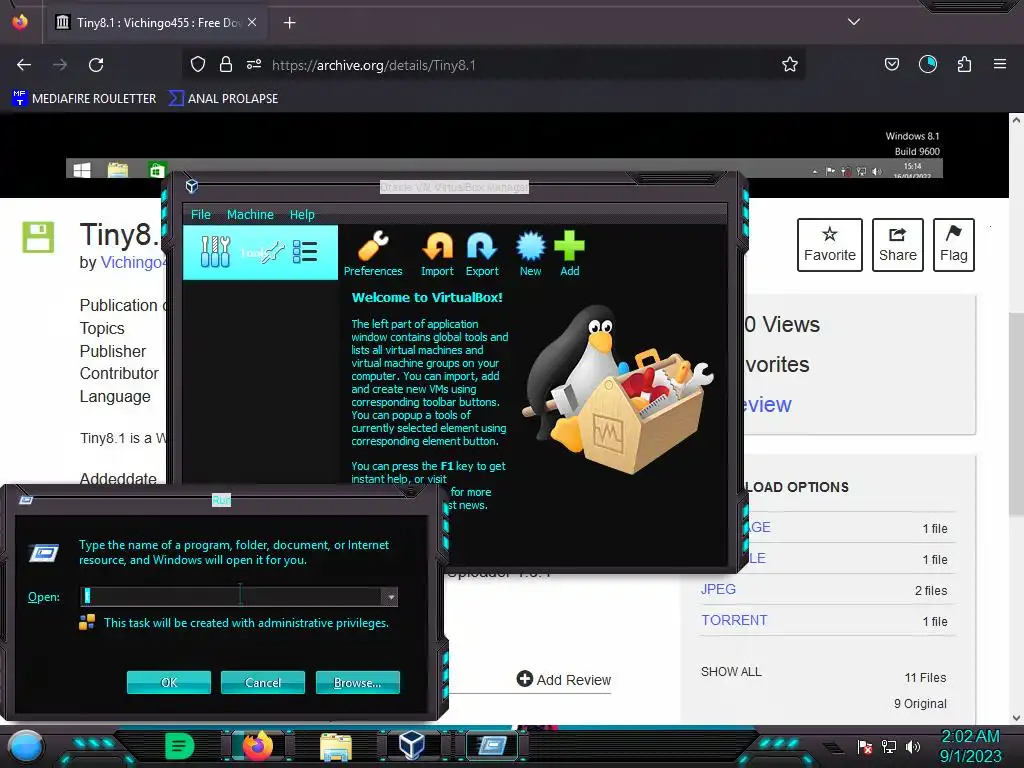Close the Tiny8.1 browser tab
Image resolution: width=1024 pixels, height=768 pixels.
252,22
